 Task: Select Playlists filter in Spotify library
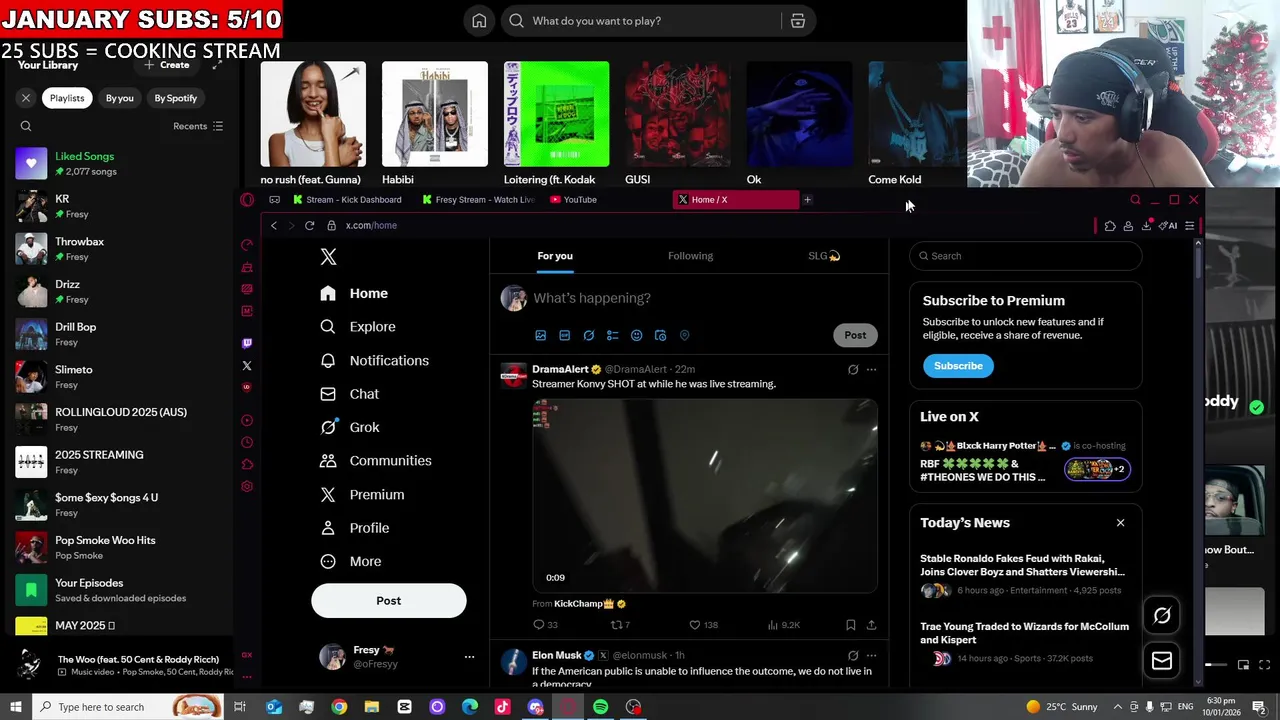point(67,98)
